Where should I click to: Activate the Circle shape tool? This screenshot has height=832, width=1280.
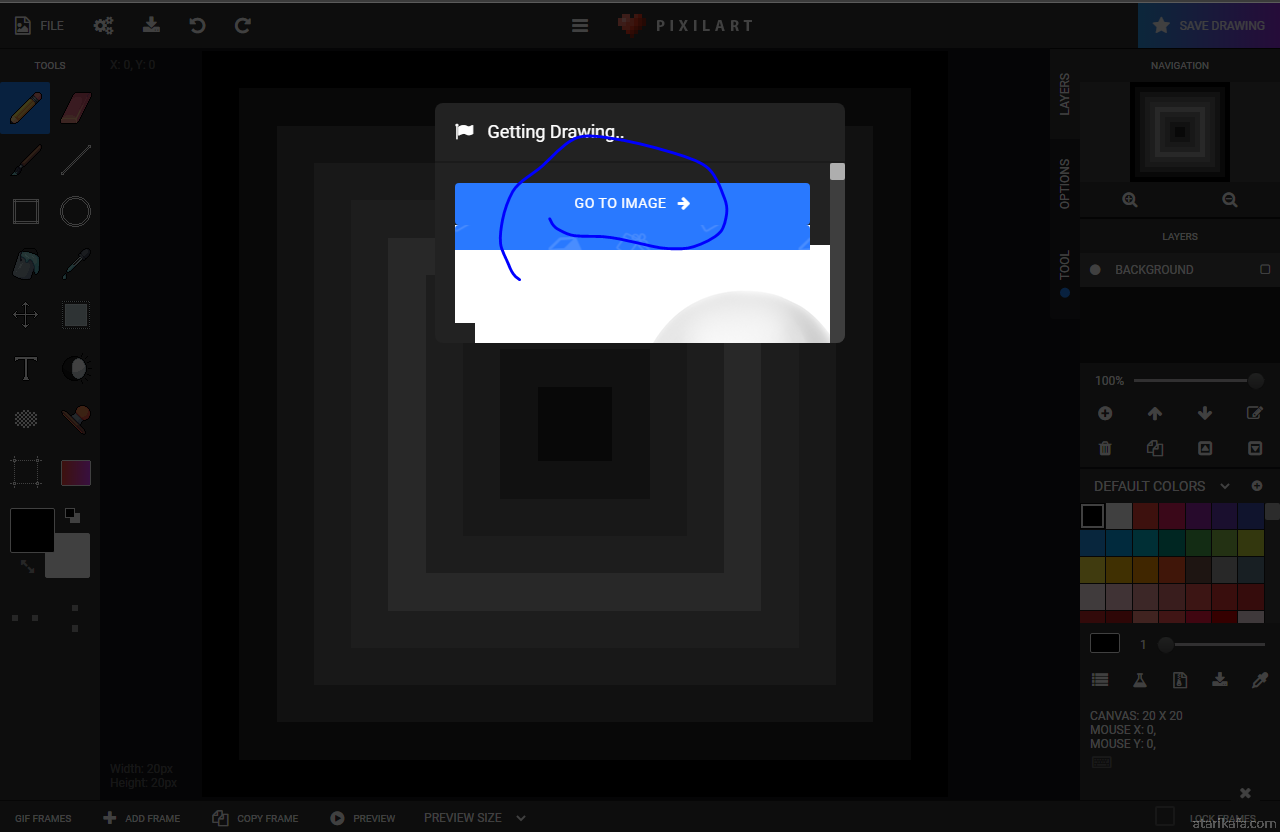(x=76, y=212)
